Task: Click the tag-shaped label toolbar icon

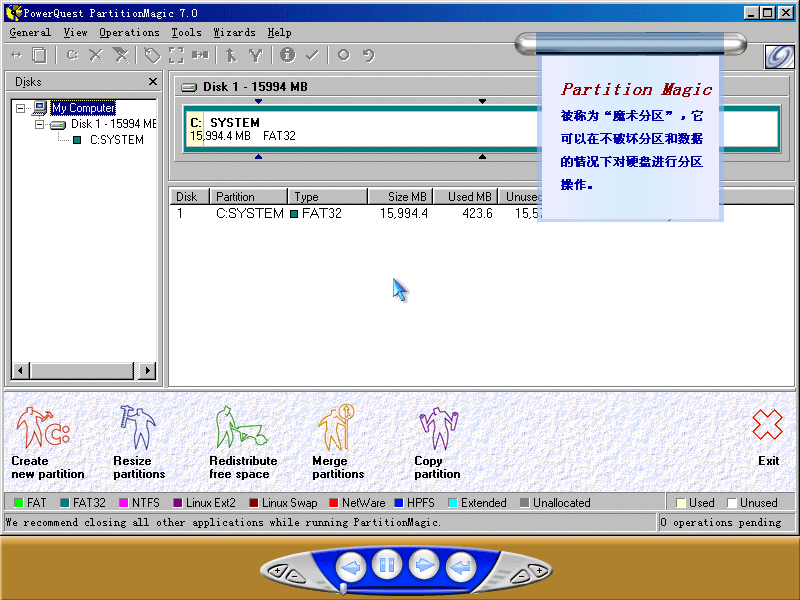Action: pos(152,55)
